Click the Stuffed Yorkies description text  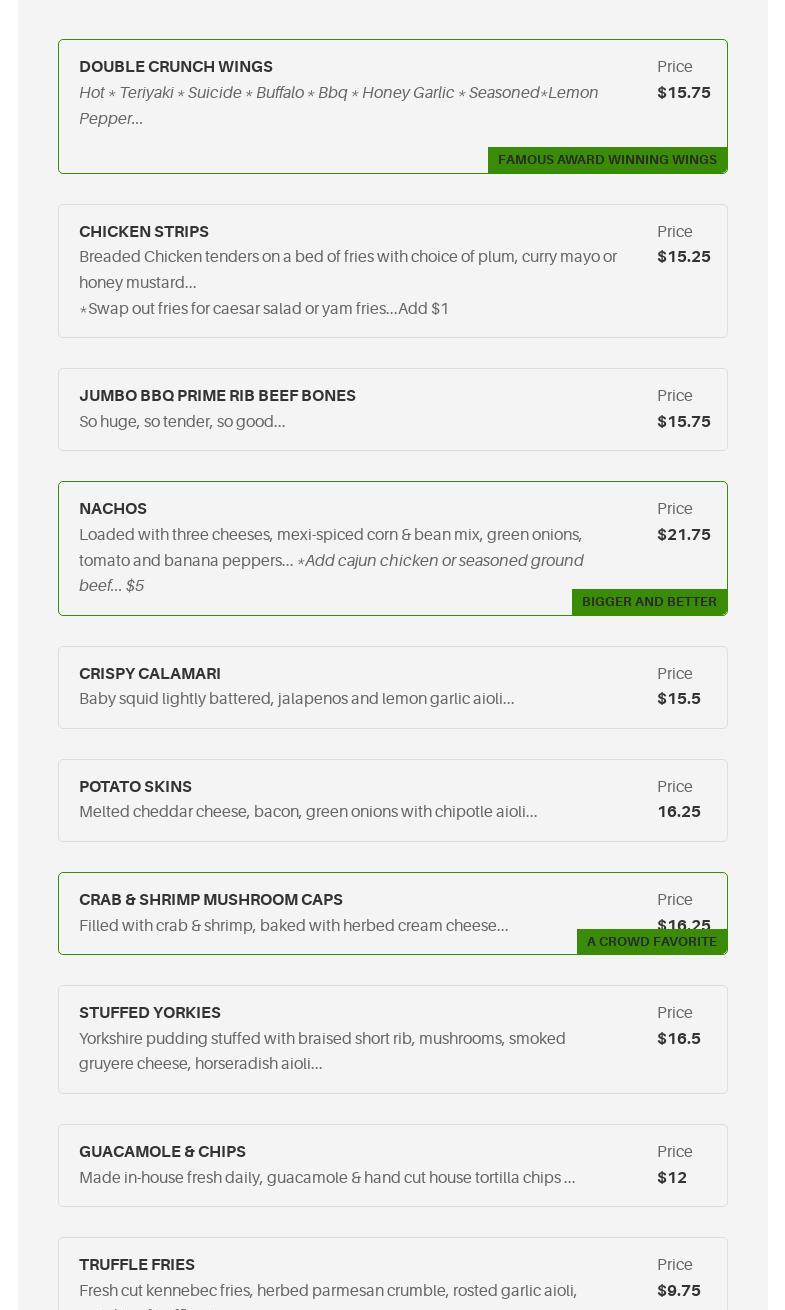tap(322, 1051)
